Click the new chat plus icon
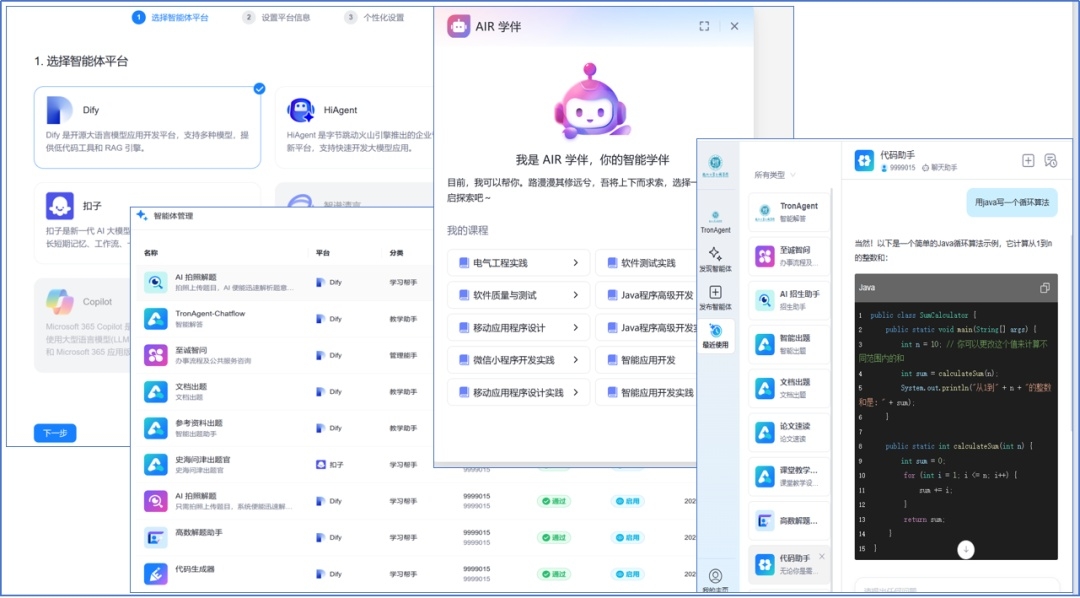Image resolution: width=1080 pixels, height=598 pixels. (1028, 160)
